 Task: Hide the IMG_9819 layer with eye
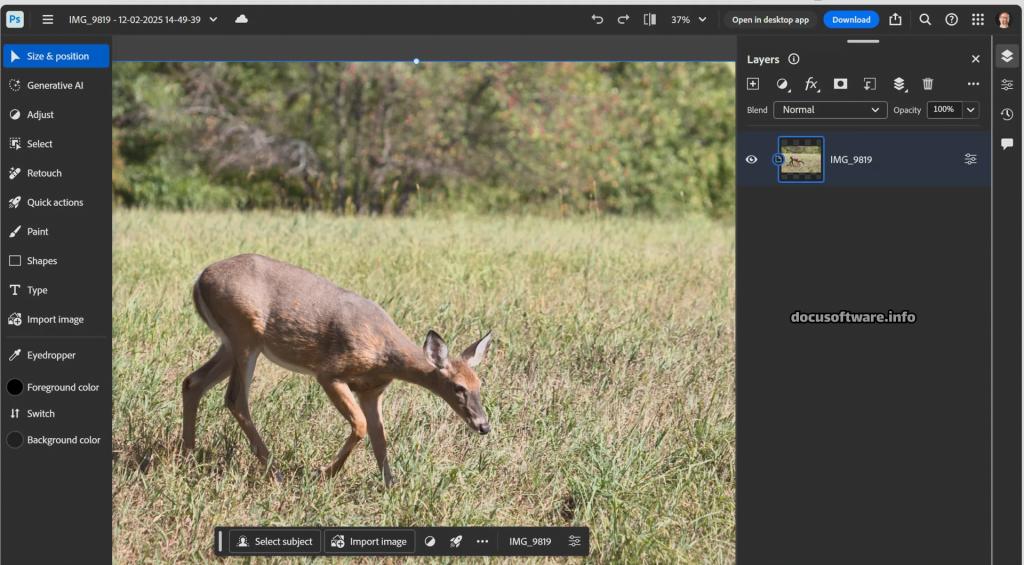[x=752, y=159]
